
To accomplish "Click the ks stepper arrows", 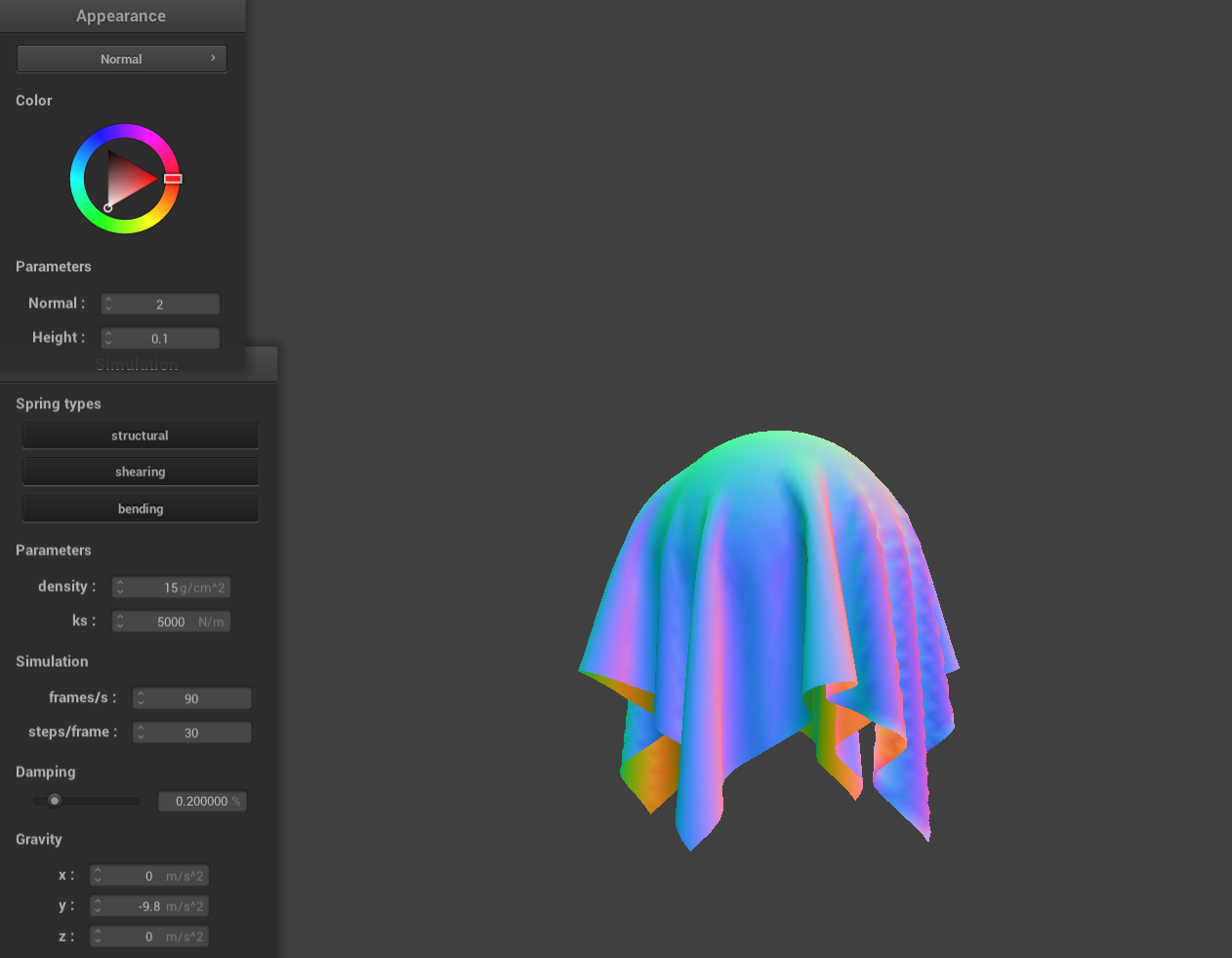I will [120, 622].
